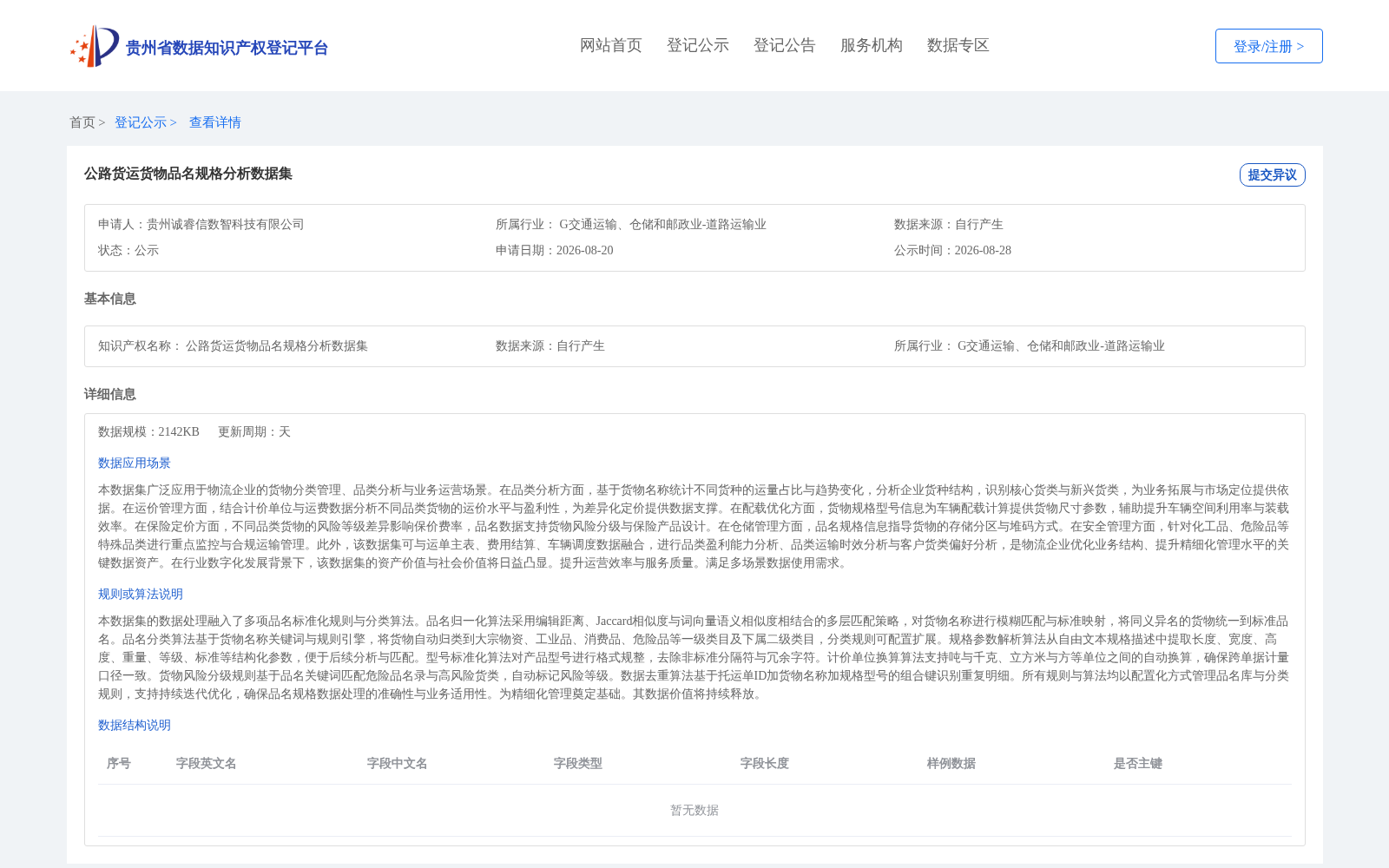
Task: Click 数据来源：自行产生 in the top info box
Action: pos(949,224)
